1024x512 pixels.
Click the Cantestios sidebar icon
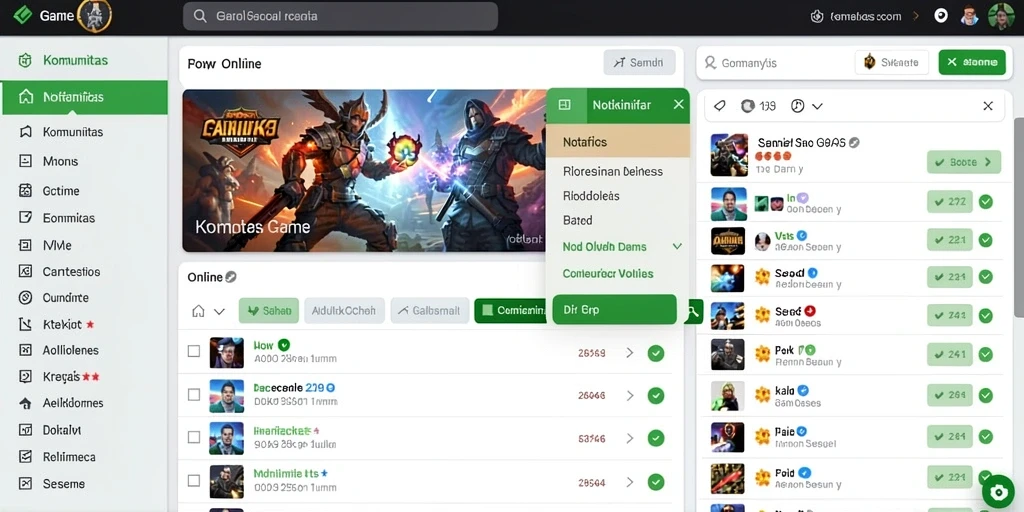pyautogui.click(x=25, y=271)
